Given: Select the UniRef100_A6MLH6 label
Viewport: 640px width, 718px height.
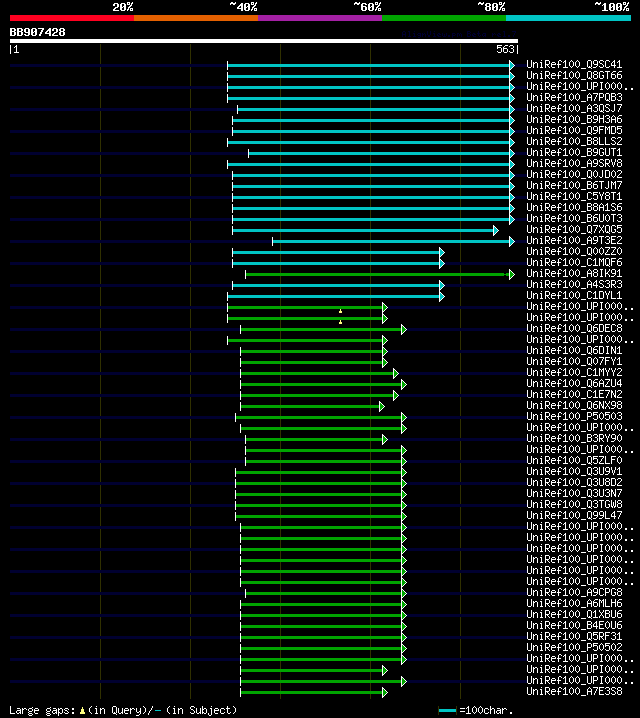Looking at the screenshot, I should click(574, 603).
